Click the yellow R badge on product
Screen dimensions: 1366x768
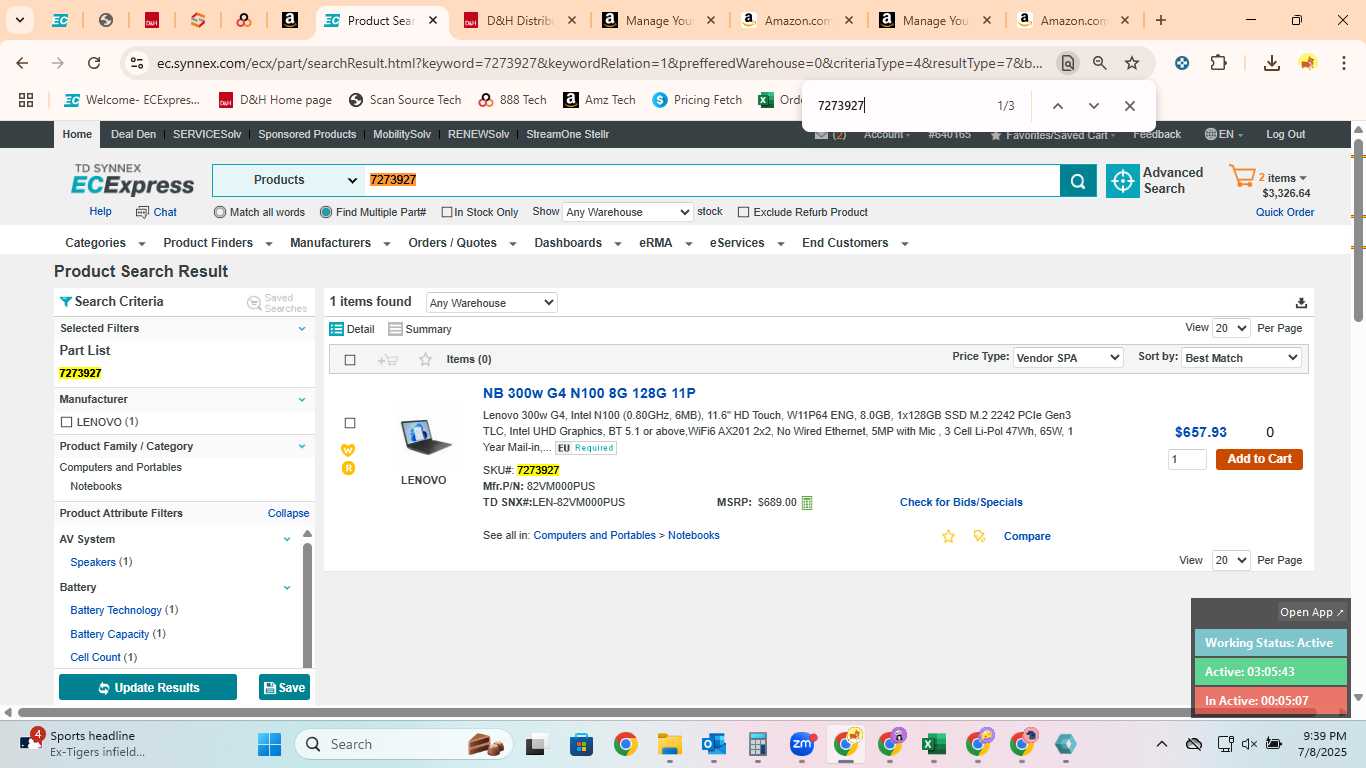(x=348, y=468)
